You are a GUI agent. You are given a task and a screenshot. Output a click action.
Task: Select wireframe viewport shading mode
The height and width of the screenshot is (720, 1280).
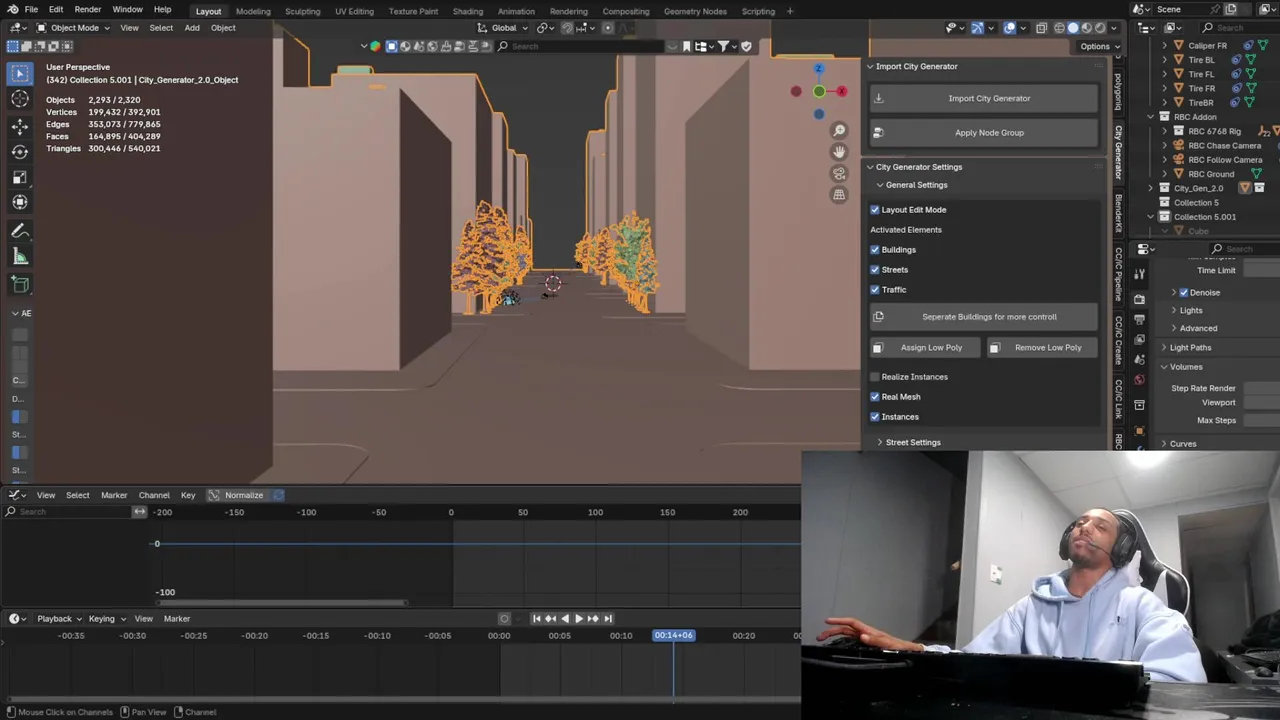(x=1059, y=28)
